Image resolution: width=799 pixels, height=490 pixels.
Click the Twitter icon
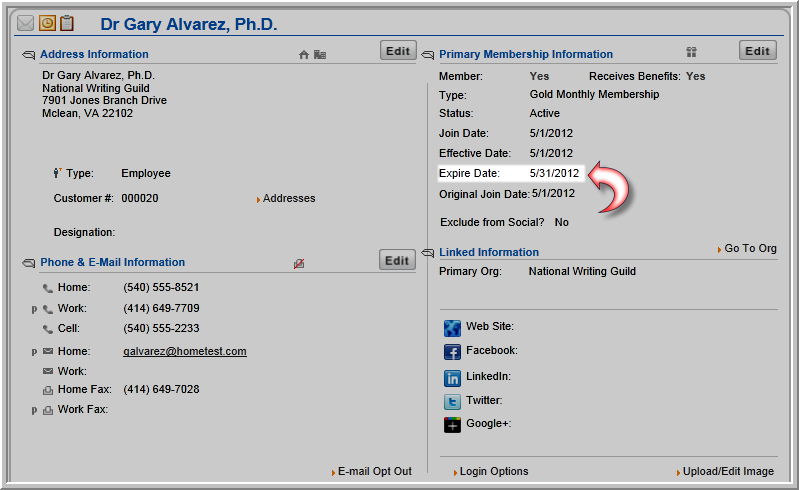(452, 401)
